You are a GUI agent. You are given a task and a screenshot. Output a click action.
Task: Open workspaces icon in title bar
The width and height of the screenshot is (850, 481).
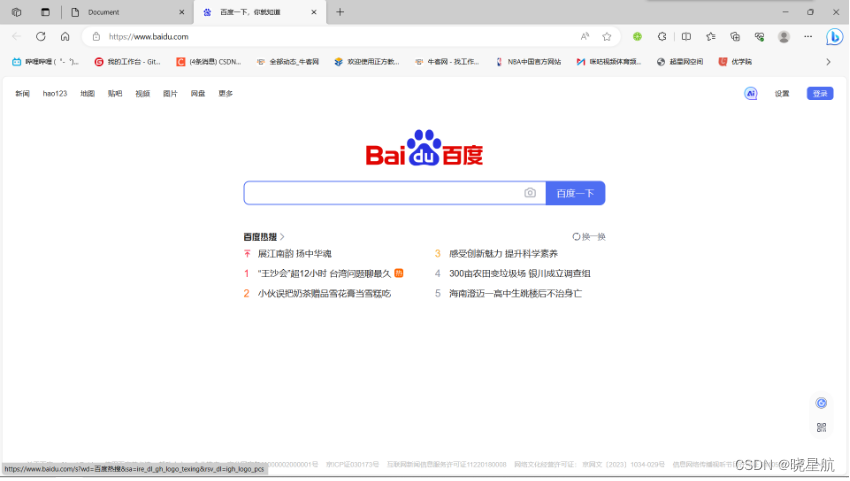click(x=16, y=12)
